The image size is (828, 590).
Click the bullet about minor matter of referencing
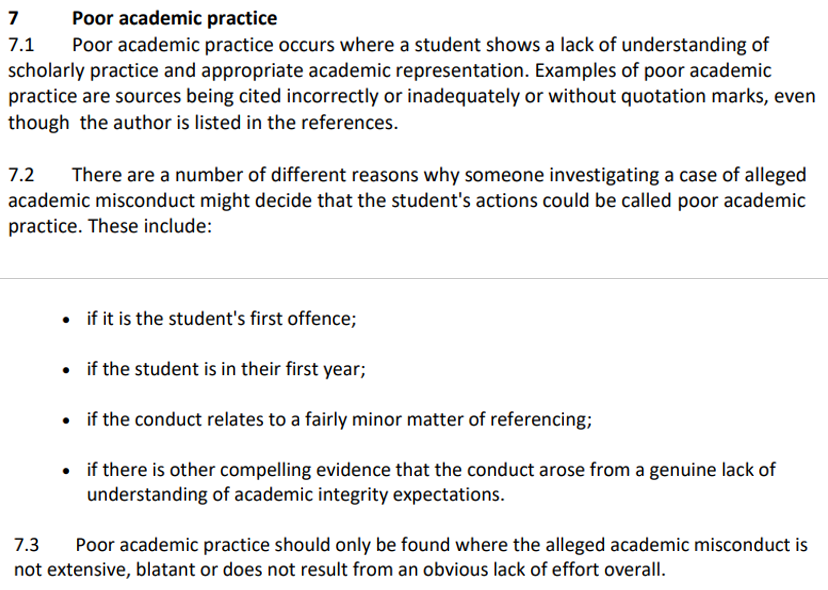[339, 419]
